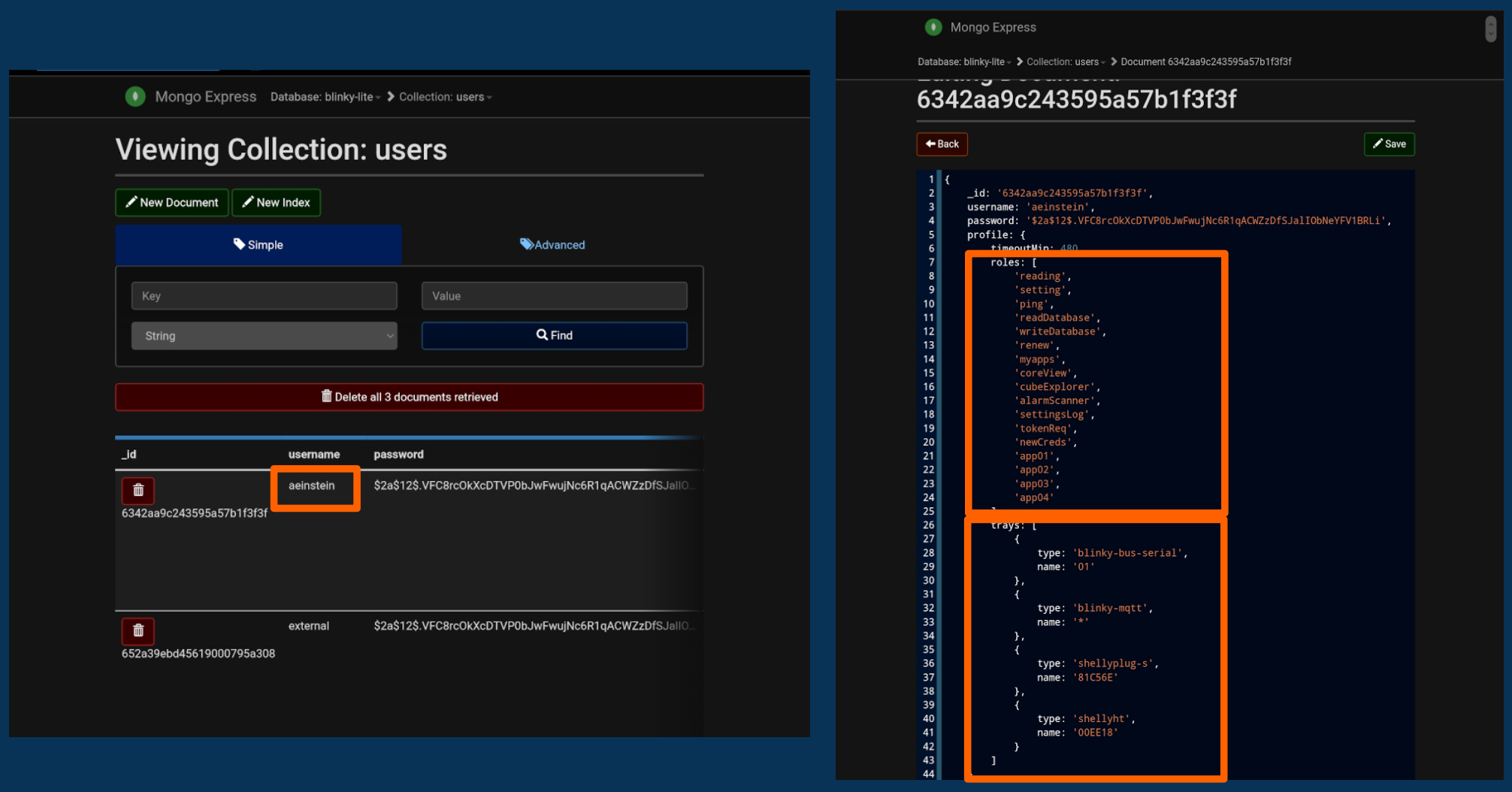Open the aeinstein username cell
1512x792 pixels.
tap(312, 485)
